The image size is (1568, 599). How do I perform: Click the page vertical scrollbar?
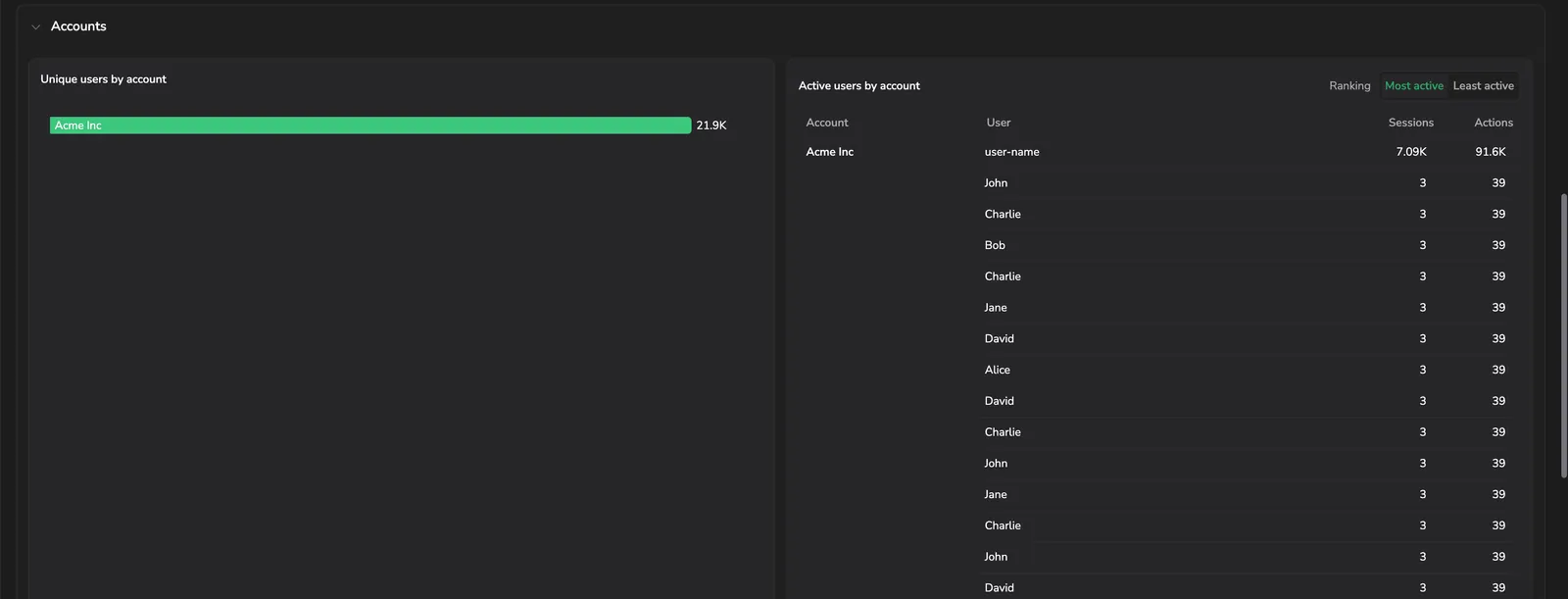1563,335
